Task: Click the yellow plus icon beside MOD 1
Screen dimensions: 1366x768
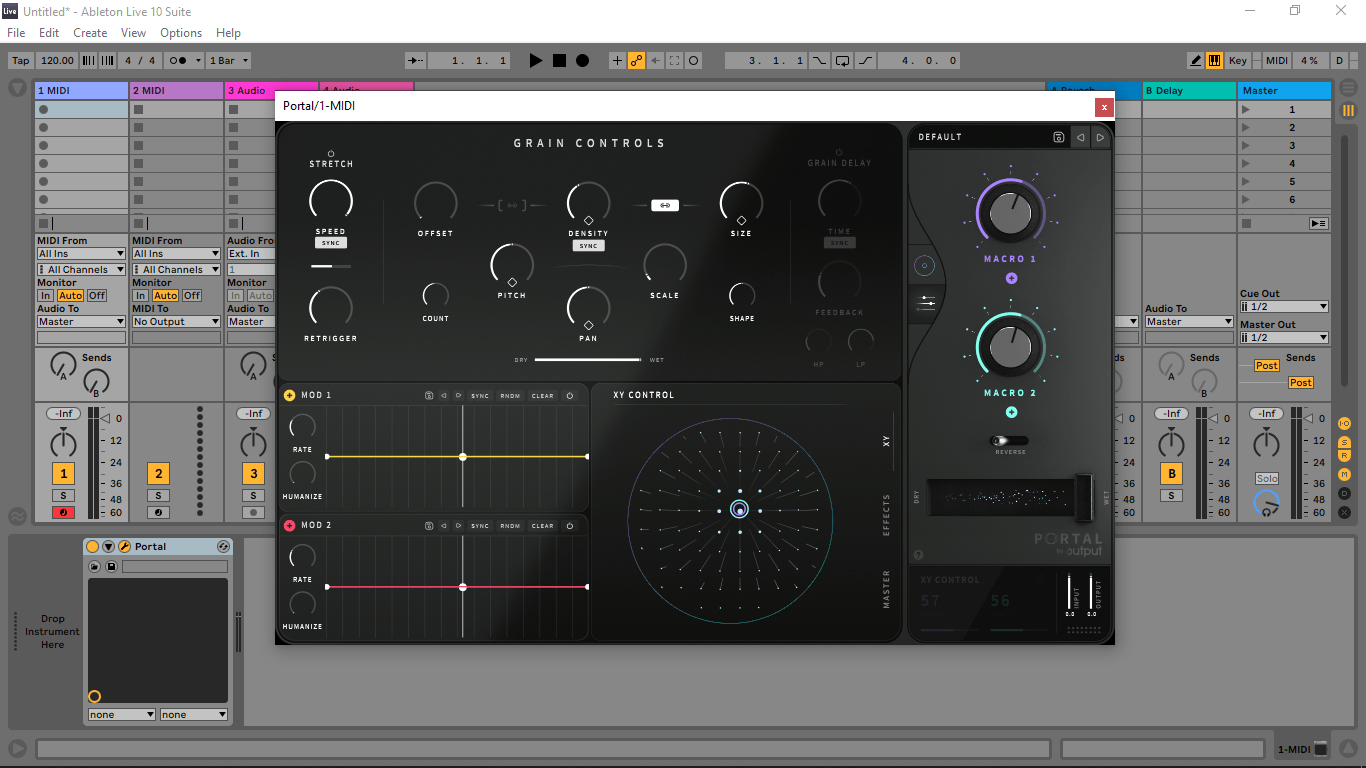Action: 289,395
